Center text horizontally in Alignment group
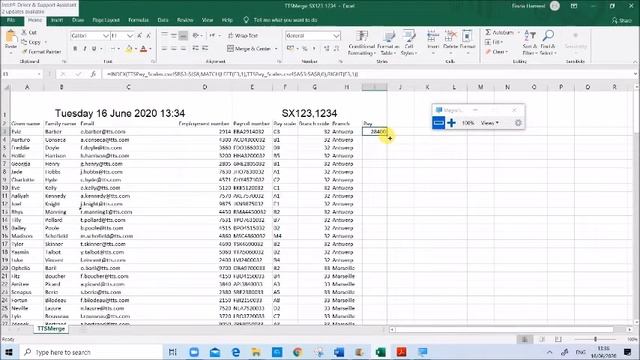640x360 pixels. 174,49
